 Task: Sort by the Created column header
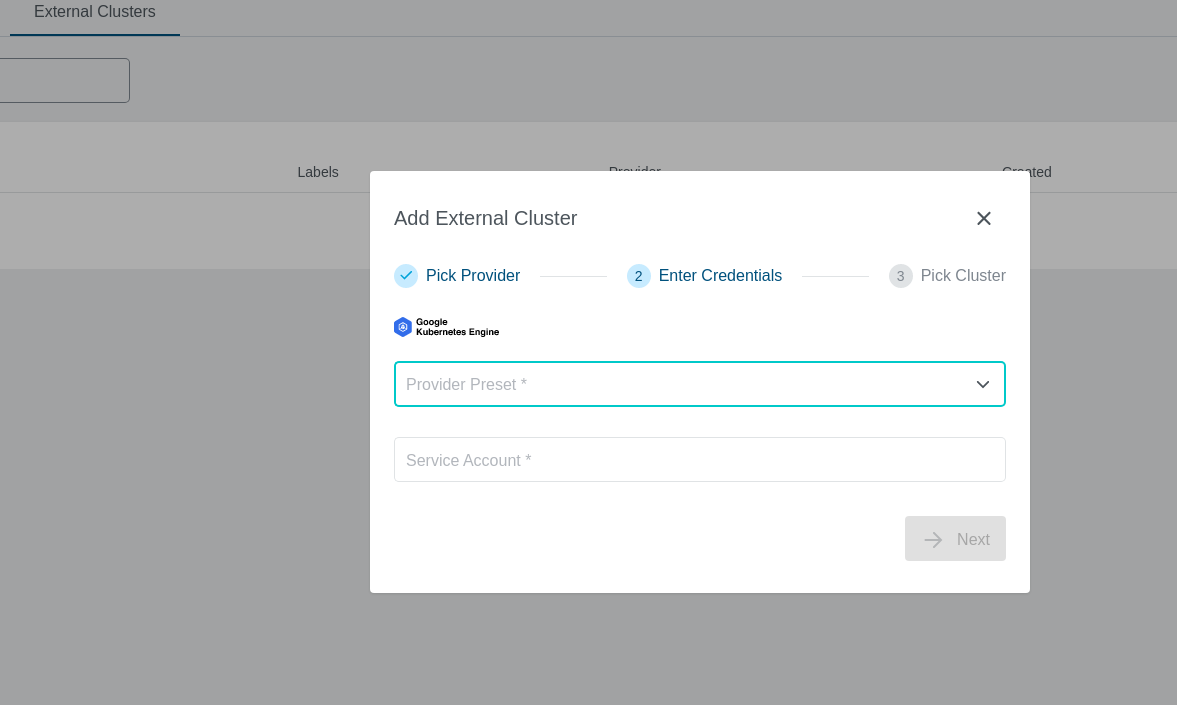point(1026,172)
